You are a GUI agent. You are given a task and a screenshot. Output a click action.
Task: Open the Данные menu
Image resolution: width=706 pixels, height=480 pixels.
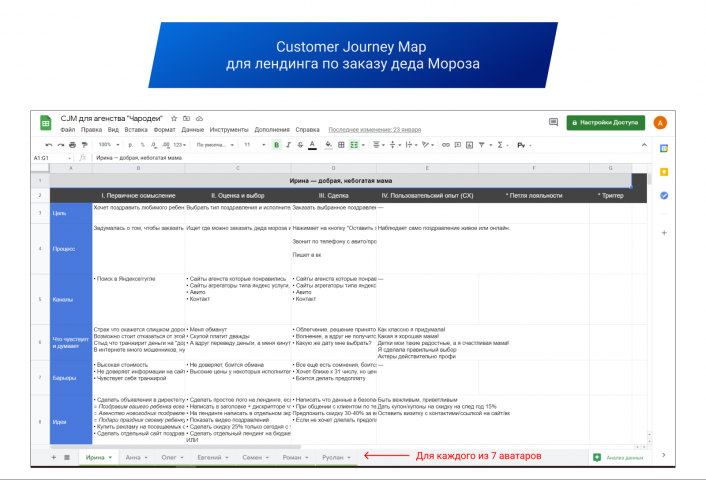click(193, 130)
